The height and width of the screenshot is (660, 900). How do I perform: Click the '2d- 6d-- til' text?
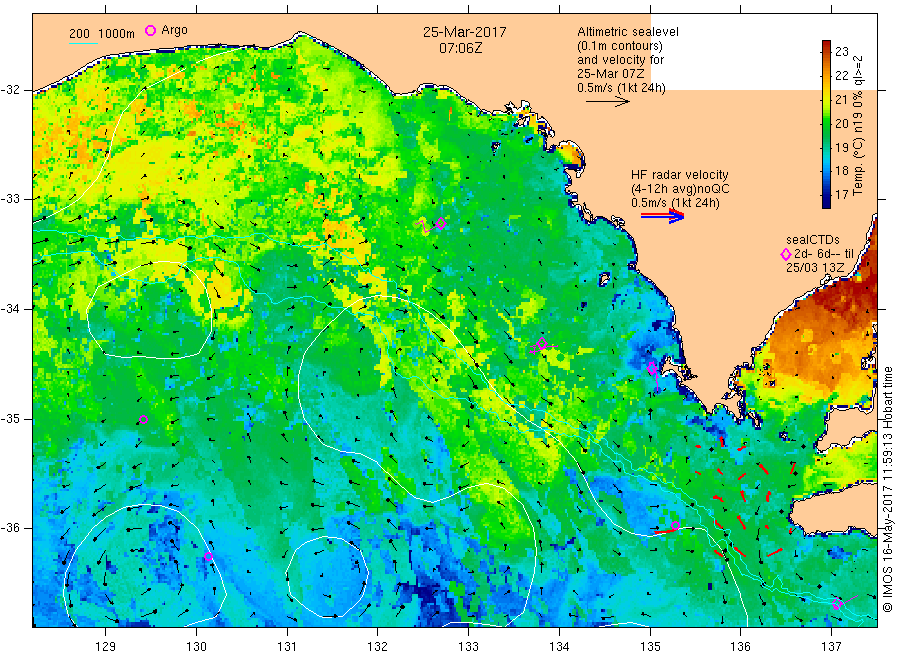point(824,254)
